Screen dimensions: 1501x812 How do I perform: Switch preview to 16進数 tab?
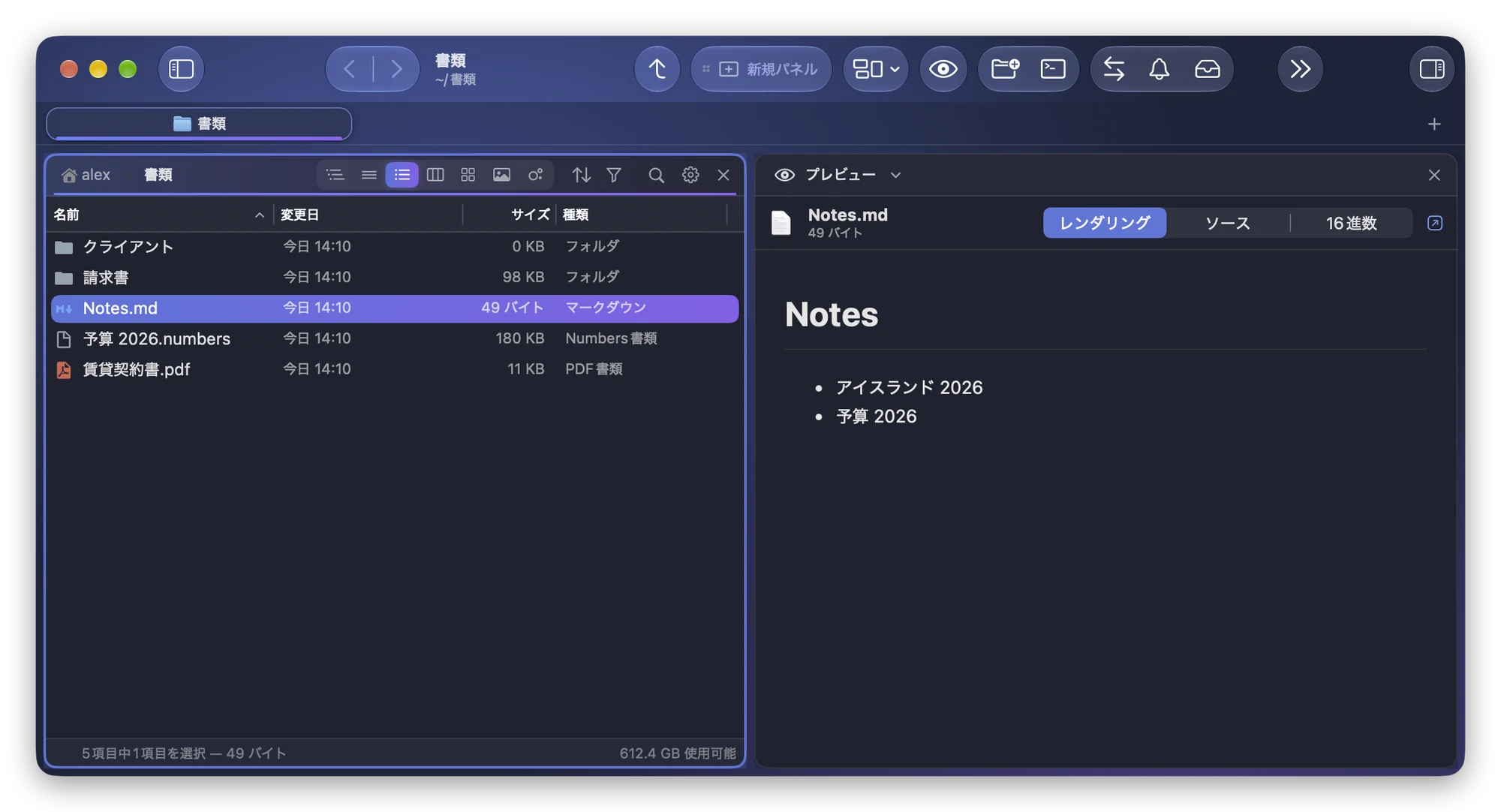coord(1351,223)
